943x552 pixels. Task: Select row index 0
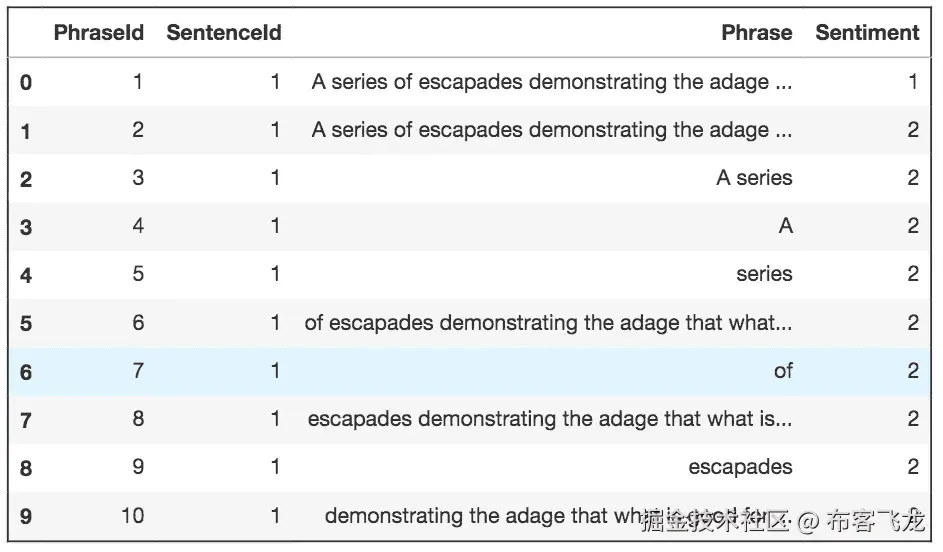pos(26,82)
